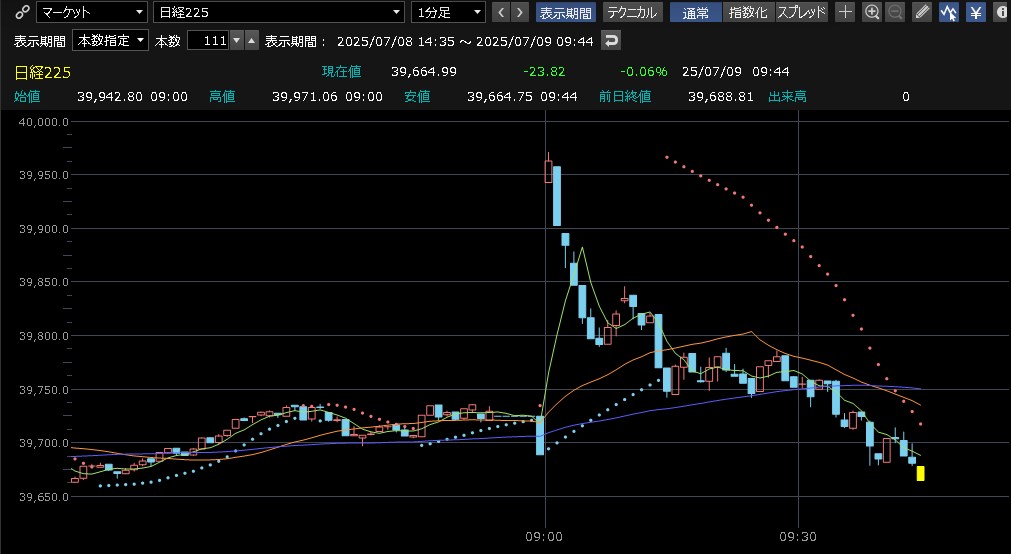Switch to スプレッド chart mode
The width and height of the screenshot is (1011, 554).
click(x=801, y=12)
